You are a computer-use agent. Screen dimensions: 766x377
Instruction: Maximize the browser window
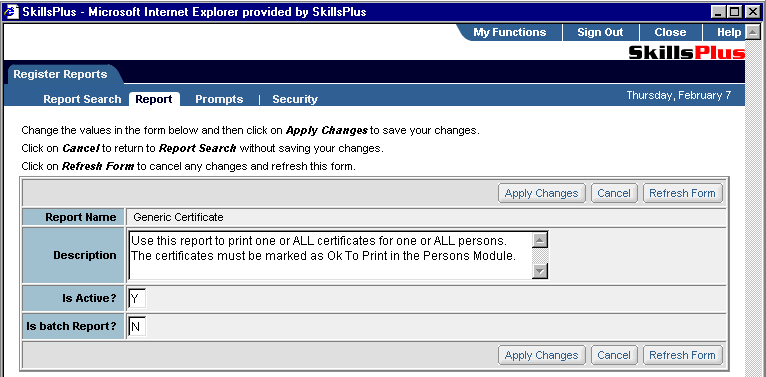[736, 12]
